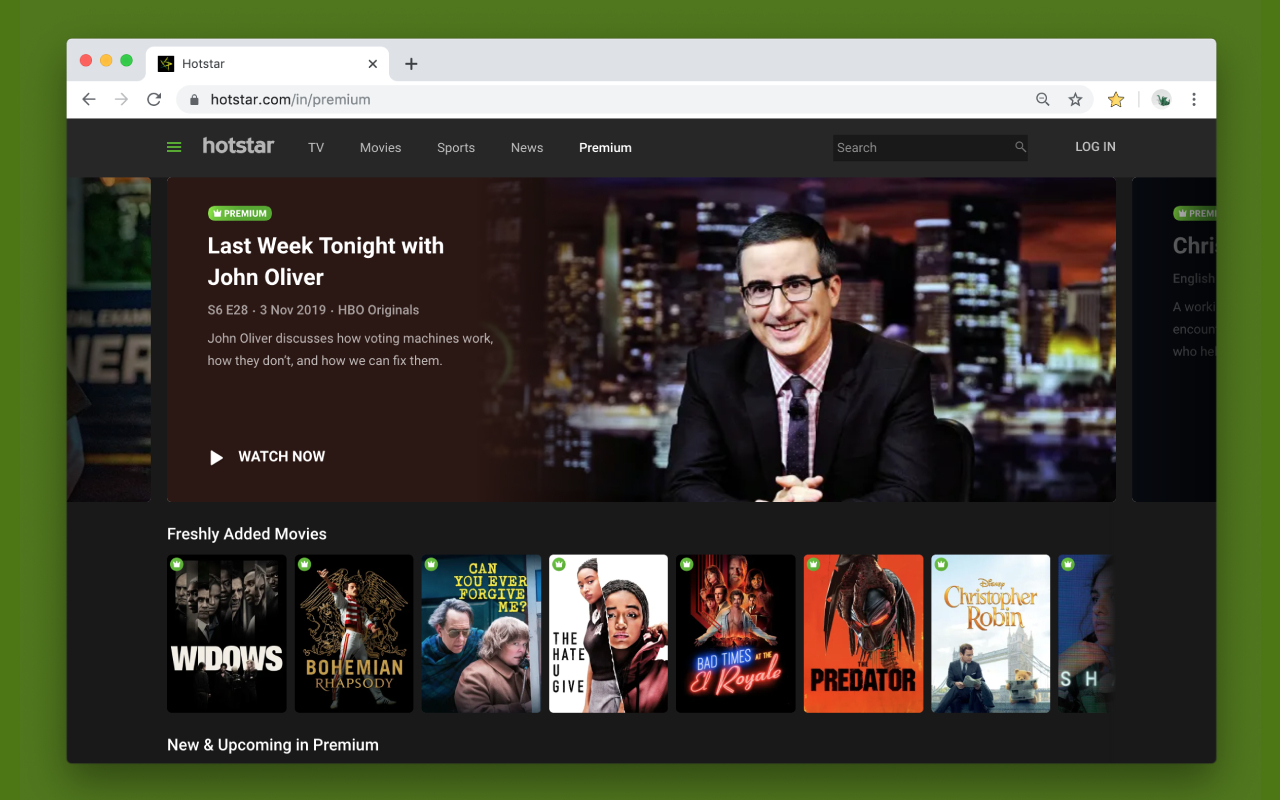Open the Bohemian Rhapsody movie poster

point(354,634)
